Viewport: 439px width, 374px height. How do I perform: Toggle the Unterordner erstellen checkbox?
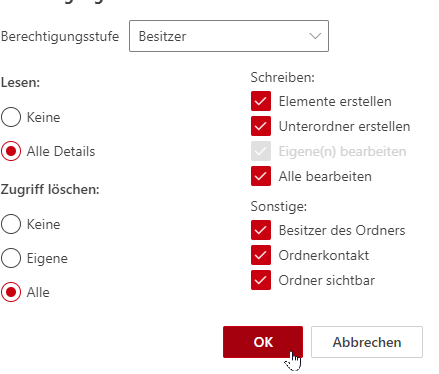[261, 126]
